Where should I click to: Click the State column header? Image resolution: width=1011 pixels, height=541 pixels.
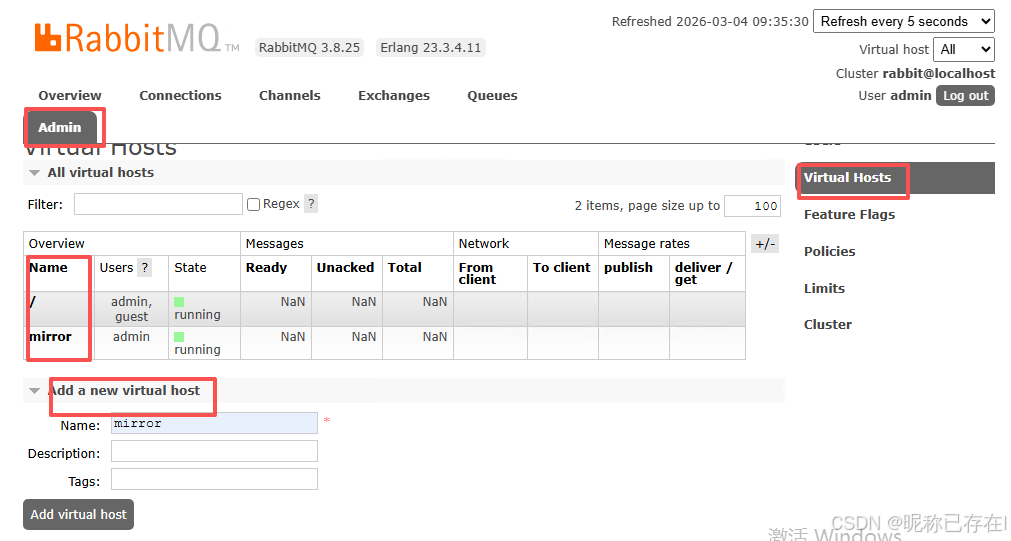(x=190, y=268)
